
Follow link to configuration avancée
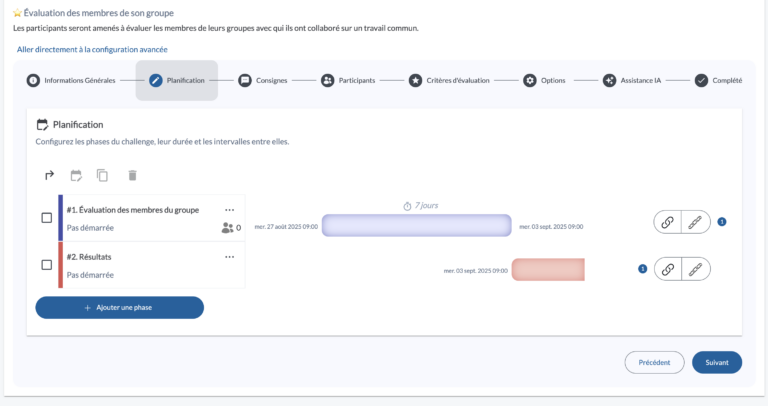pyautogui.click(x=92, y=49)
